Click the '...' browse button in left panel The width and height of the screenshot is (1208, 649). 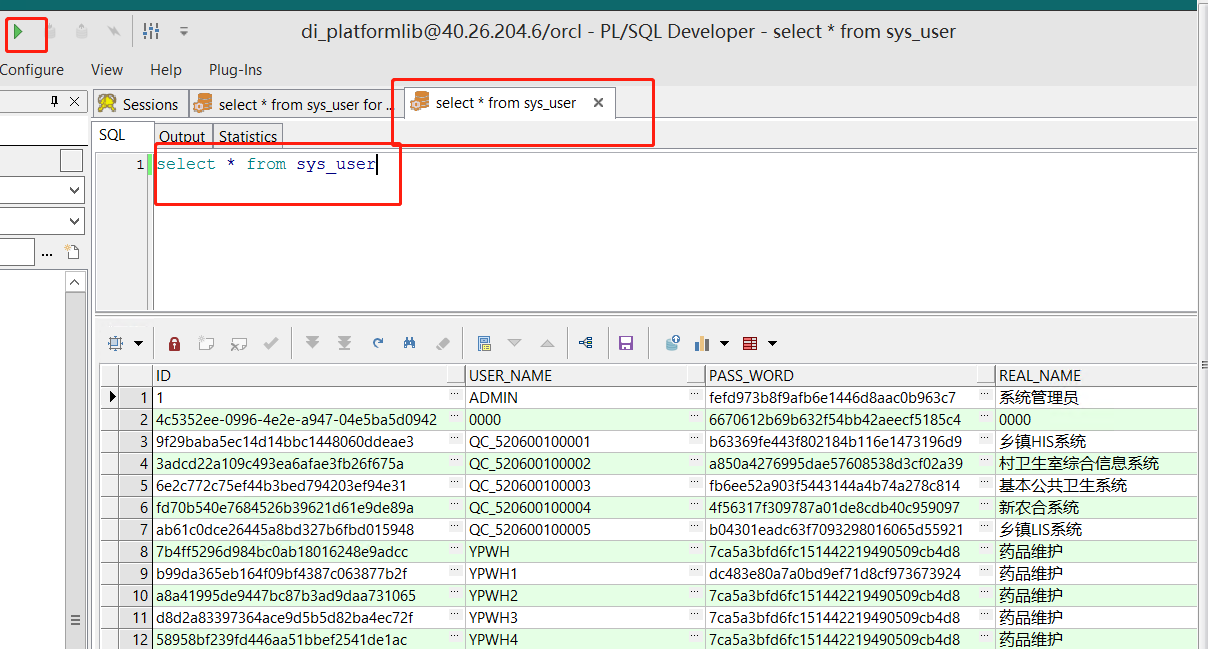(x=46, y=253)
